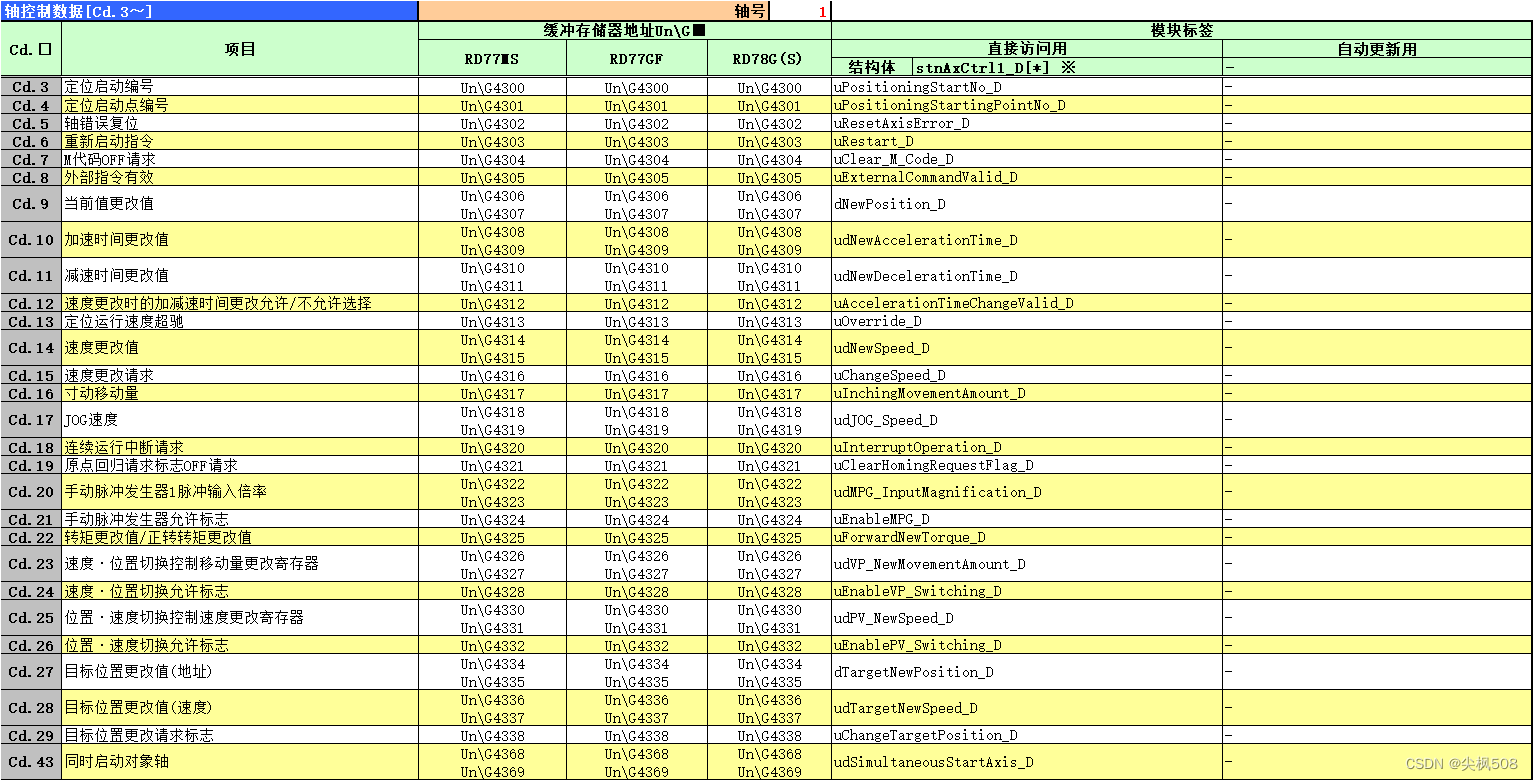Select the udMPG_InputMagnification_D label cell
Image resolution: width=1533 pixels, height=780 pixels.
[1027, 492]
